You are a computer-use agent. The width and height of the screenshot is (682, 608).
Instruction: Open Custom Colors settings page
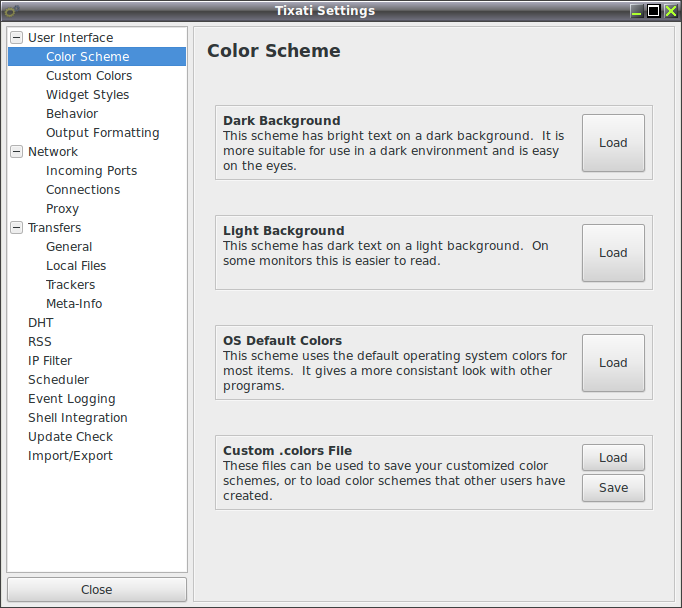[89, 76]
